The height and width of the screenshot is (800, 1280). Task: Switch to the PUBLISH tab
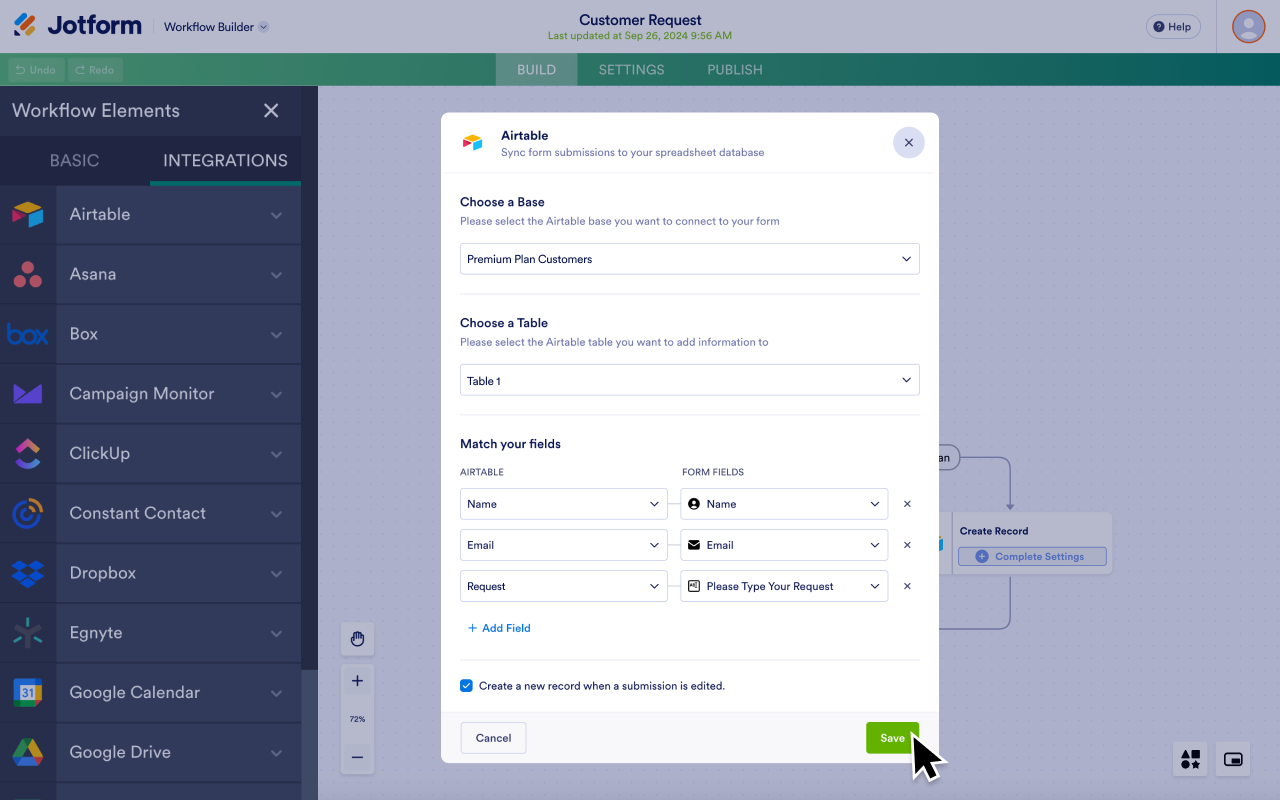coord(735,70)
